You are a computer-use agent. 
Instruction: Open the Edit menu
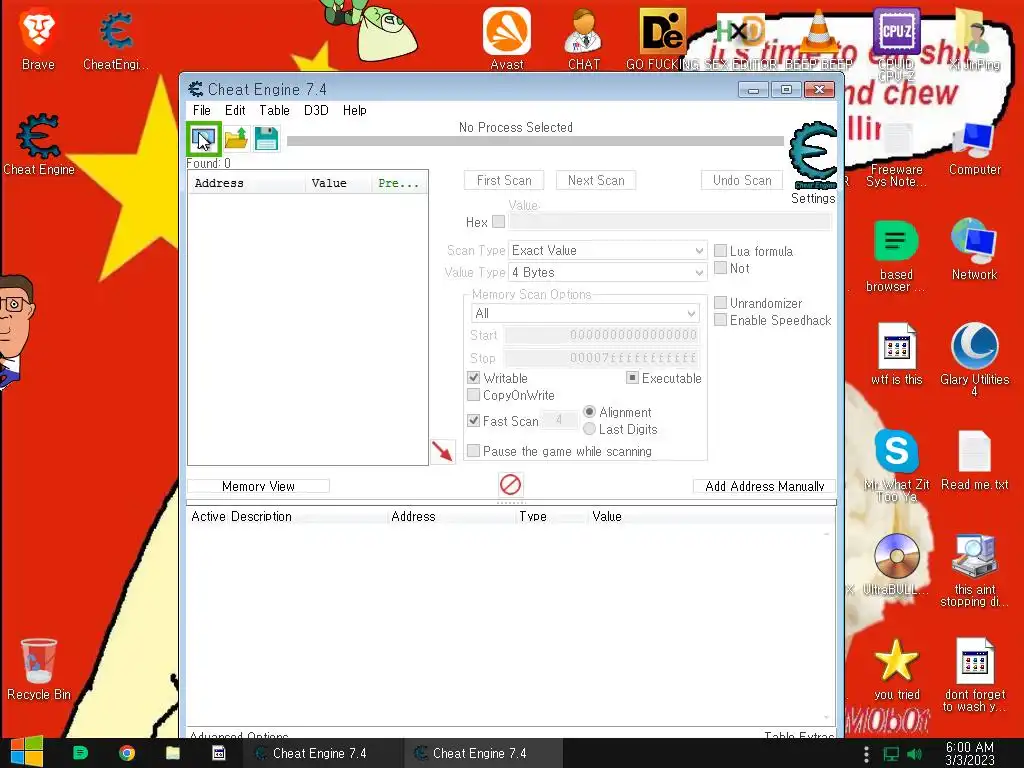pyautogui.click(x=235, y=110)
